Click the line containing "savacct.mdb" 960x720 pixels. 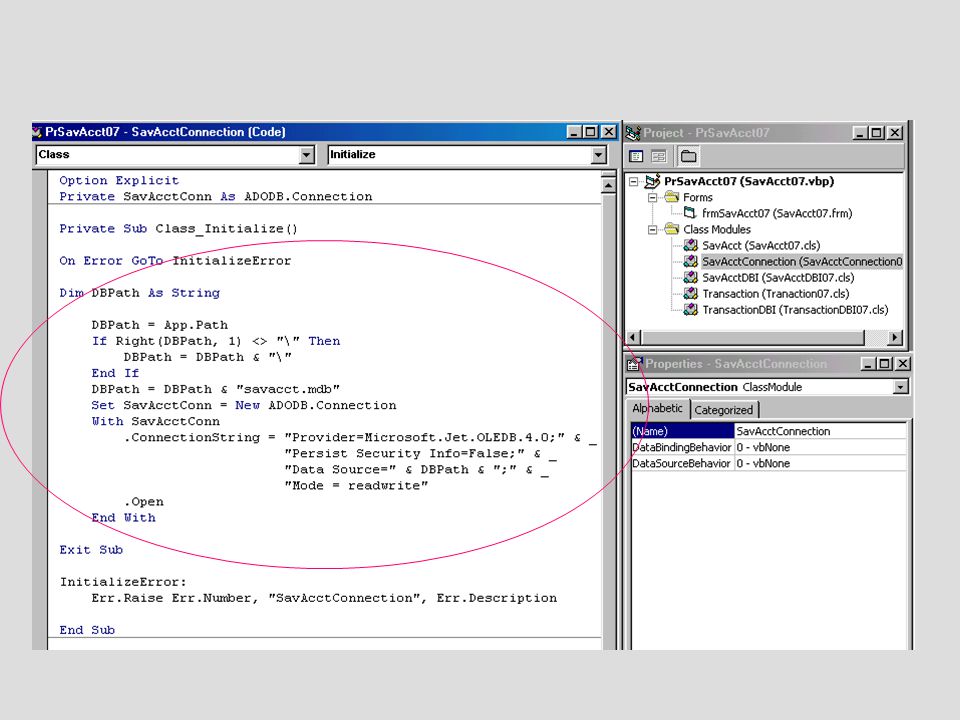(216, 389)
